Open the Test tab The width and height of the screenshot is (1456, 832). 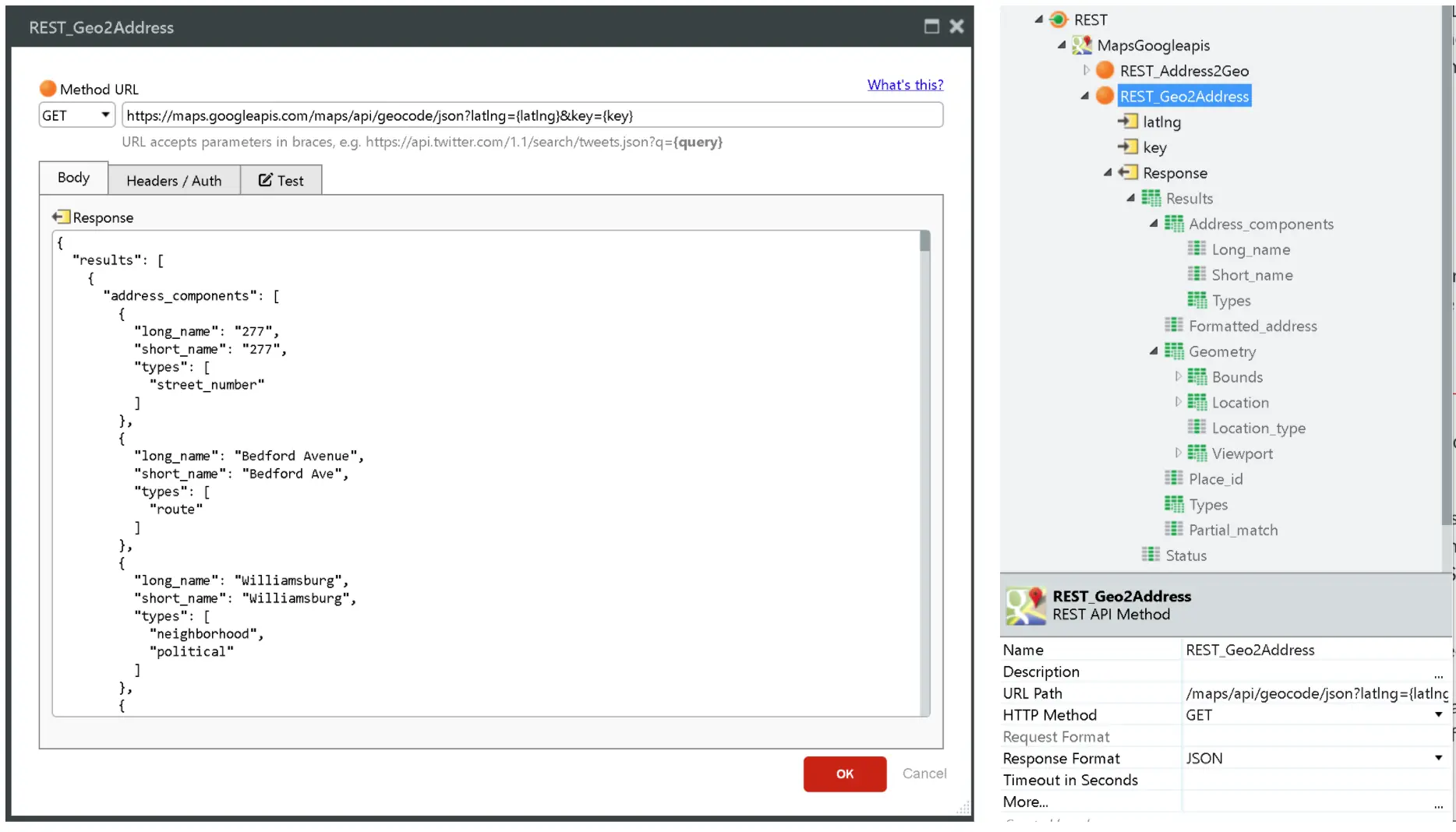(281, 180)
